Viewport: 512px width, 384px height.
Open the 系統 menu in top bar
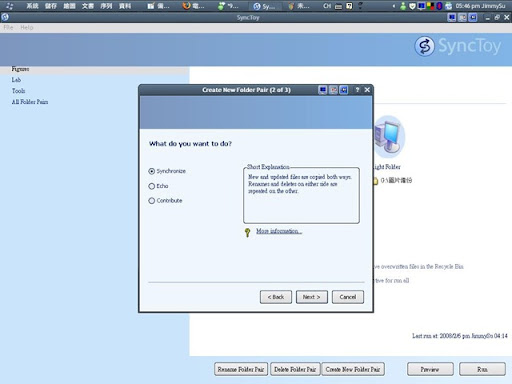[32, 6]
